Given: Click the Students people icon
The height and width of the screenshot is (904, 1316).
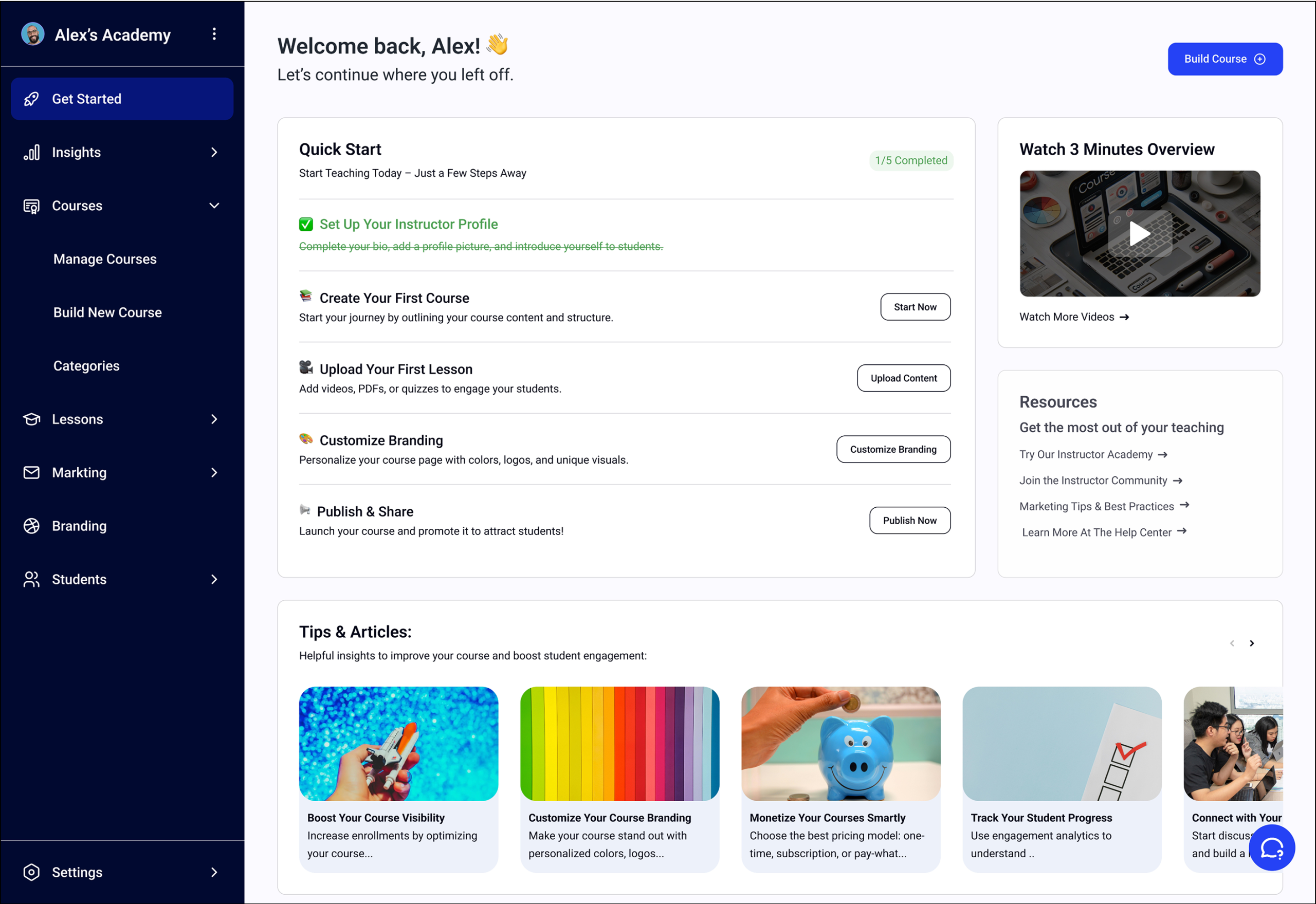Looking at the screenshot, I should pyautogui.click(x=32, y=579).
